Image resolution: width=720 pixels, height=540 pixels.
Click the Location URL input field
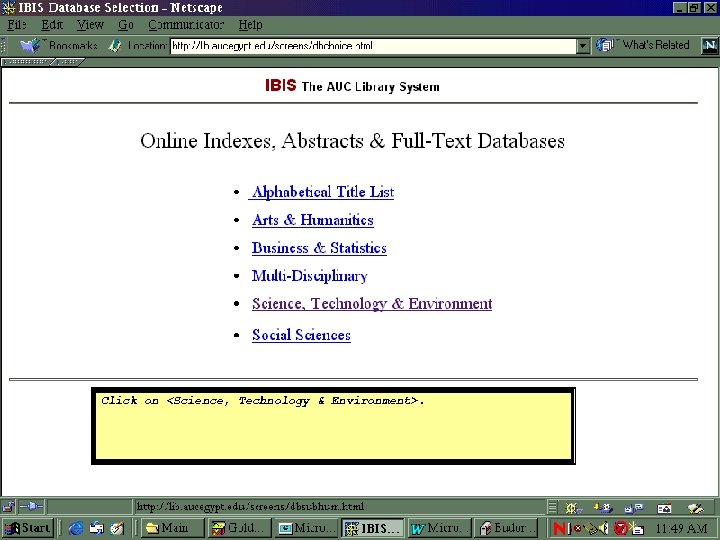pos(373,46)
